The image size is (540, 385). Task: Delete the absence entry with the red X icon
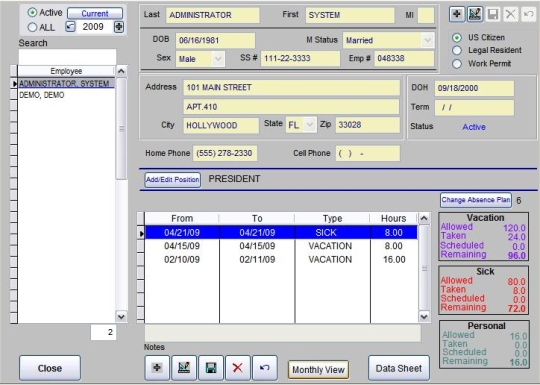click(238, 368)
